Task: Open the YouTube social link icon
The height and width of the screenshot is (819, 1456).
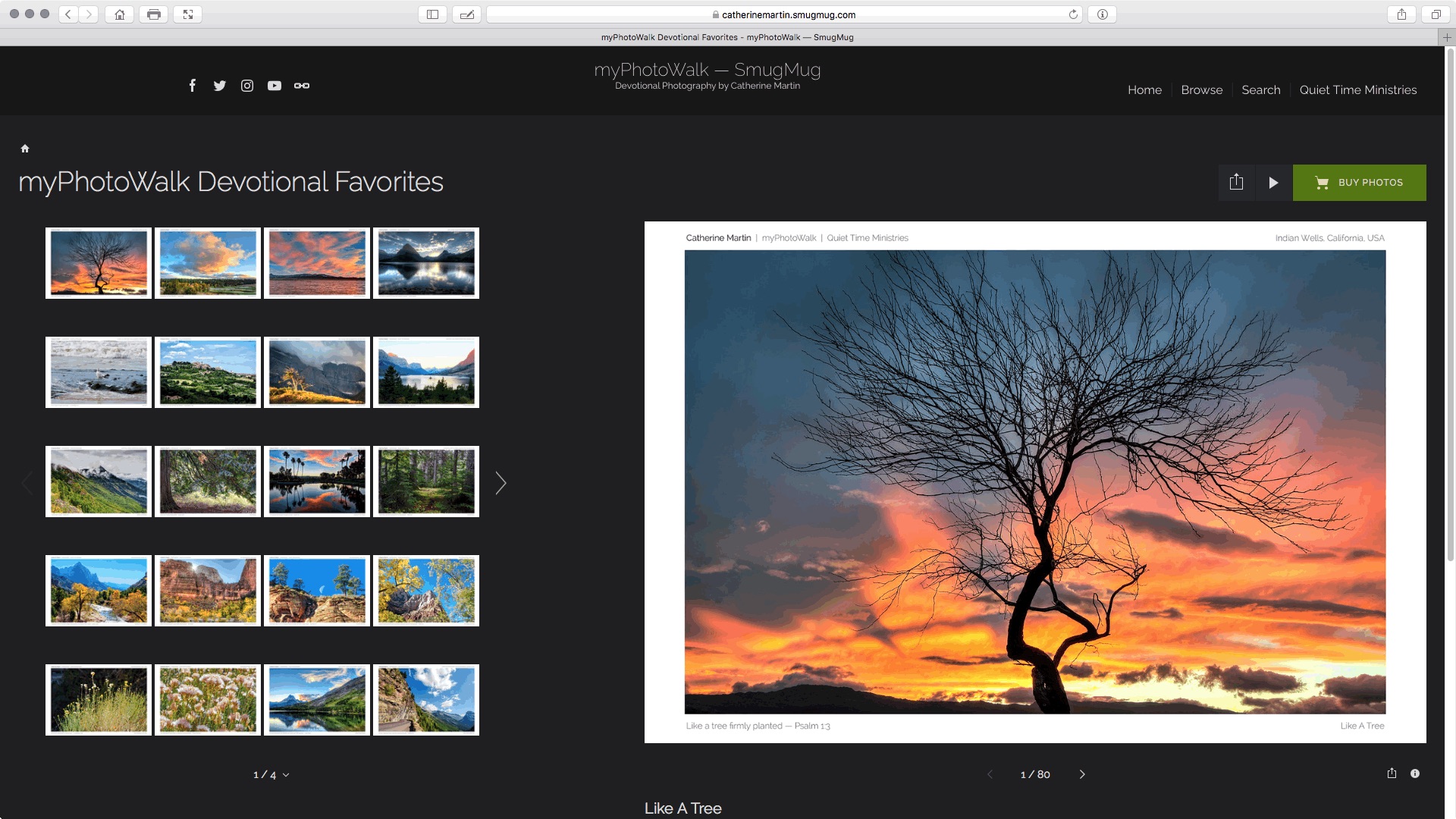Action: click(275, 86)
